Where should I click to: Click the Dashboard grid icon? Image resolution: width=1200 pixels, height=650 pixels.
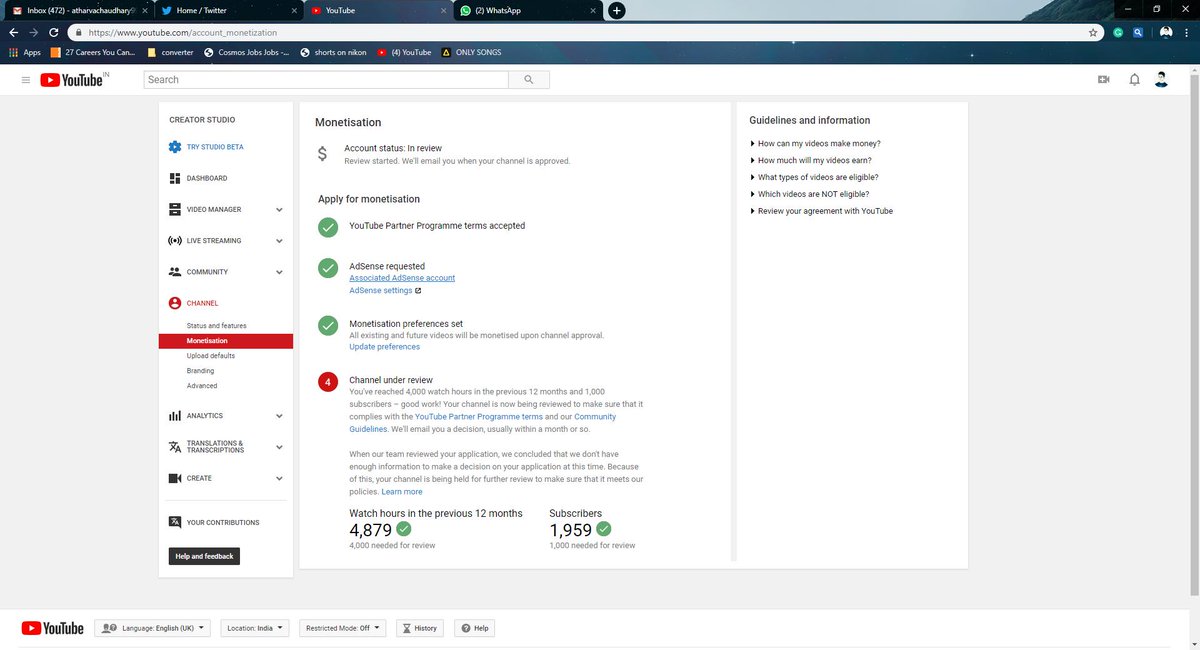(x=175, y=178)
